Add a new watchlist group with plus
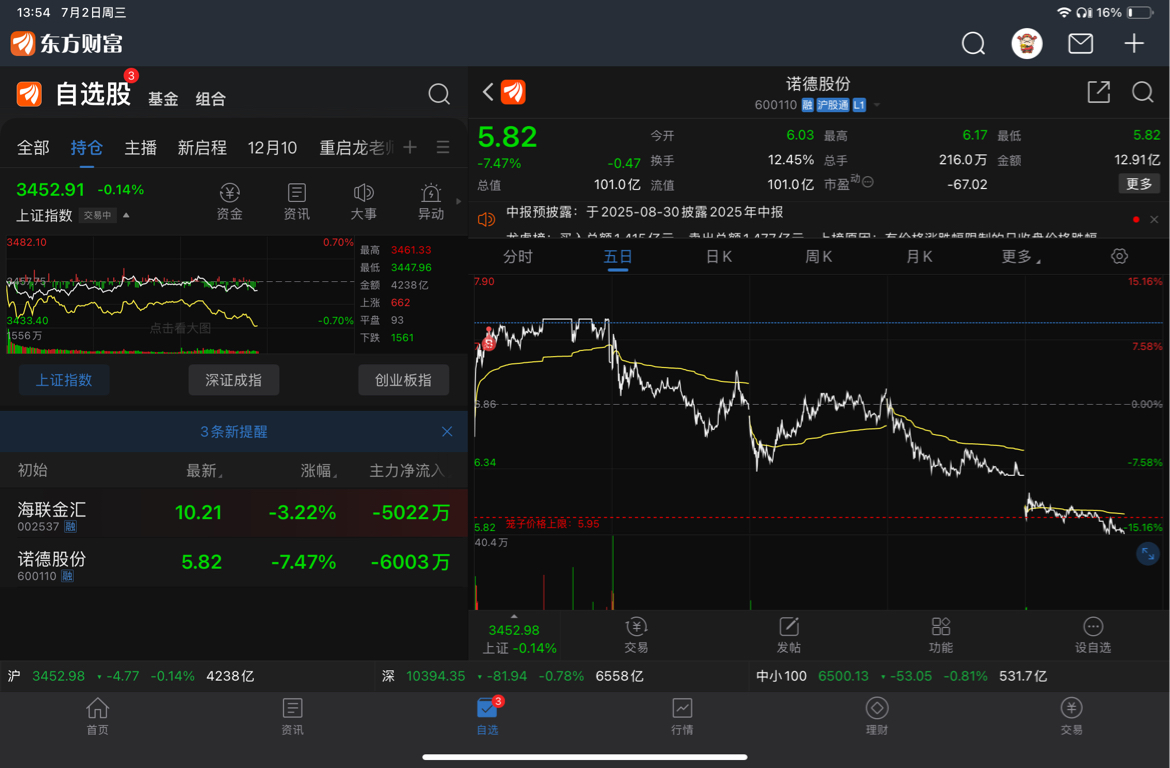The image size is (1170, 768). (x=410, y=147)
